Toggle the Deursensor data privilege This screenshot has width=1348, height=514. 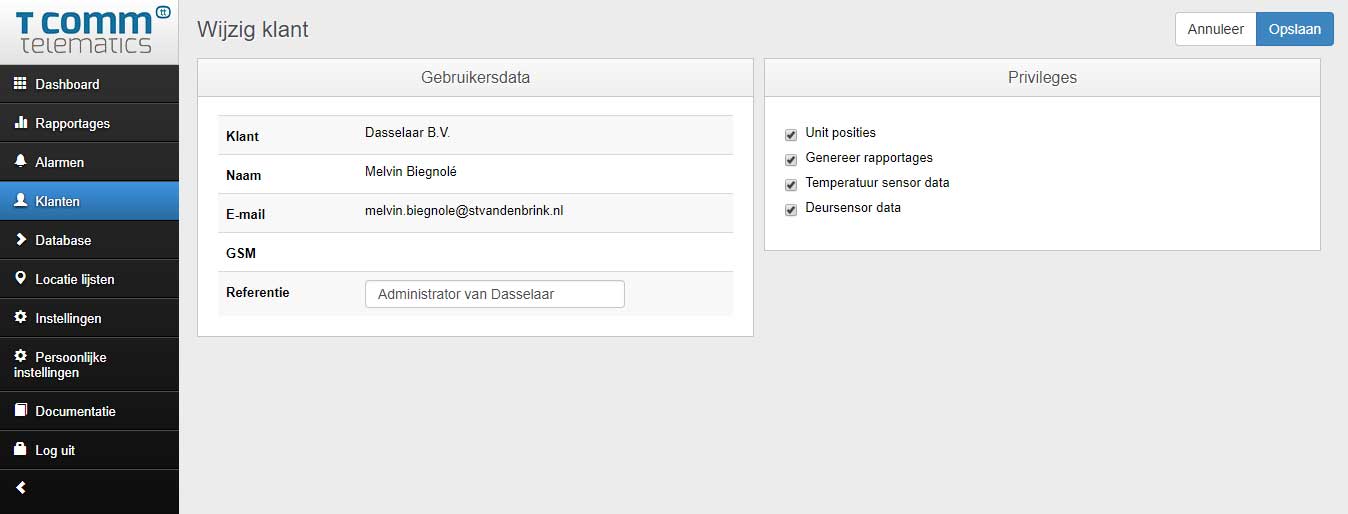(791, 209)
